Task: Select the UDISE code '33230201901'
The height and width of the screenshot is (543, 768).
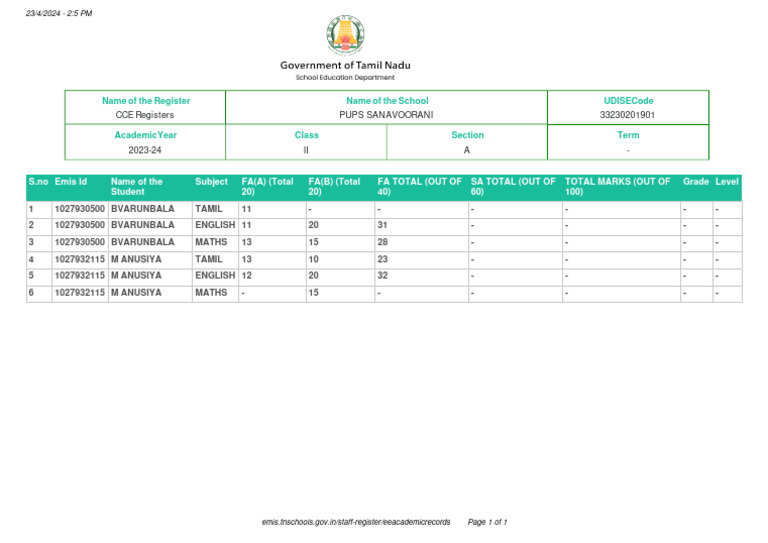Action: click(627, 115)
